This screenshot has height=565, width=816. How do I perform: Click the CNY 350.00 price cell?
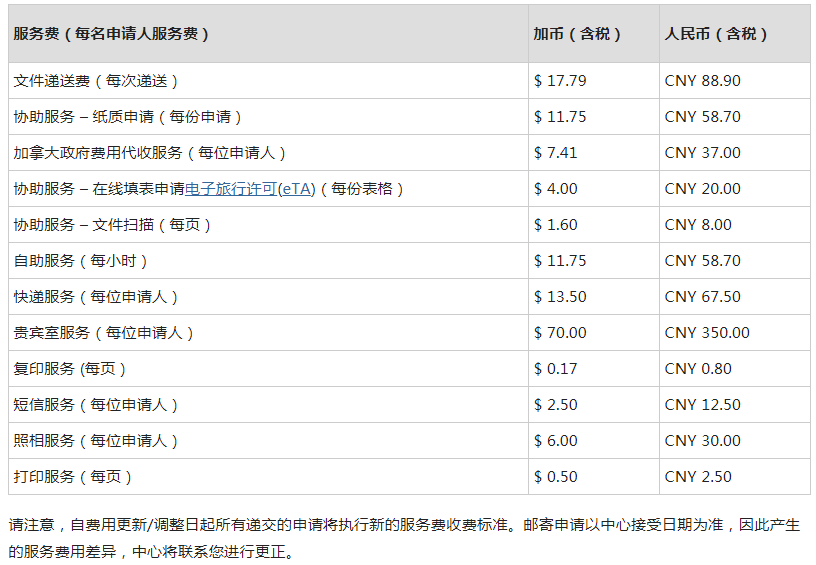706,333
